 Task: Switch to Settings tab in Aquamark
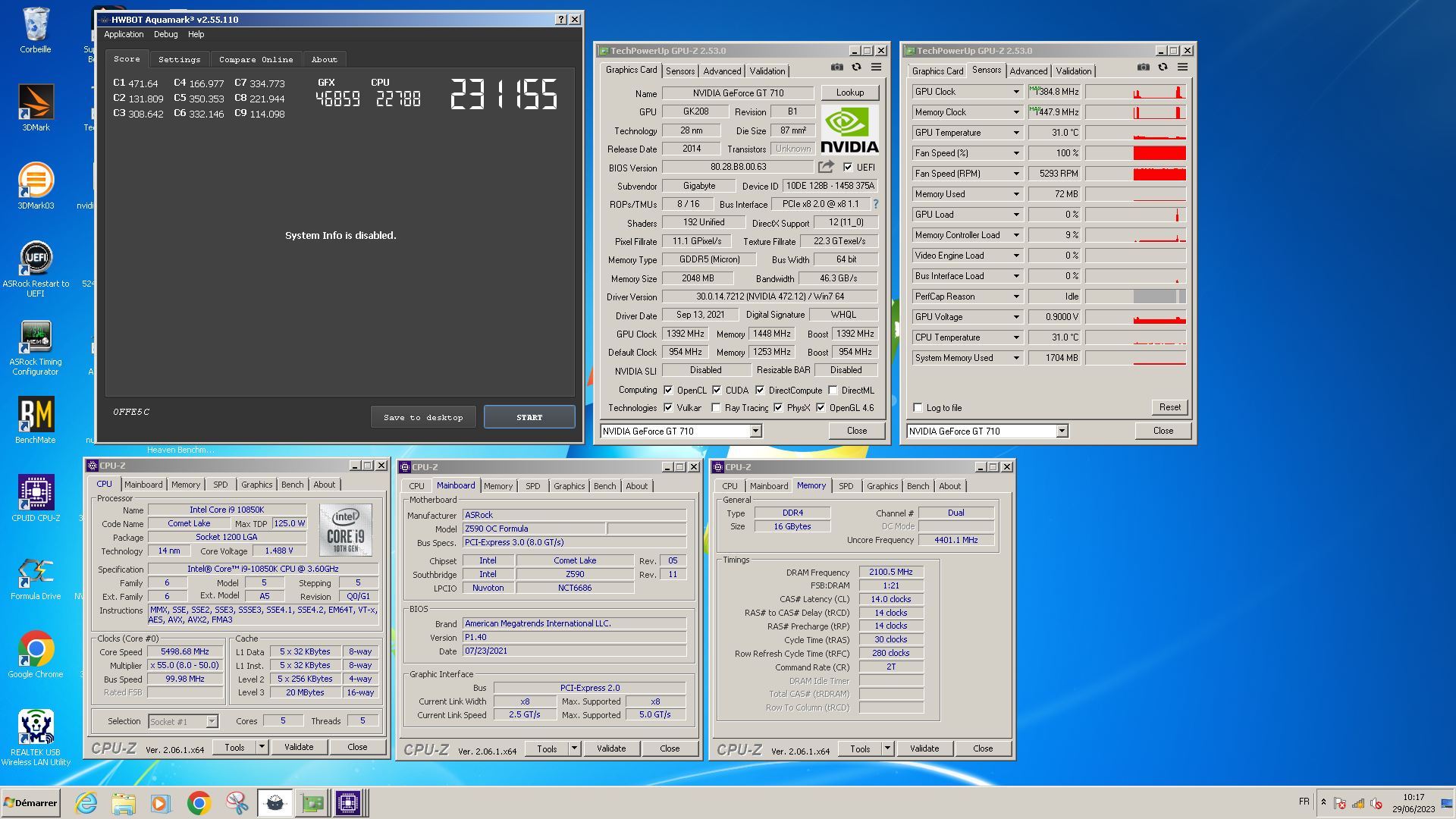click(180, 60)
